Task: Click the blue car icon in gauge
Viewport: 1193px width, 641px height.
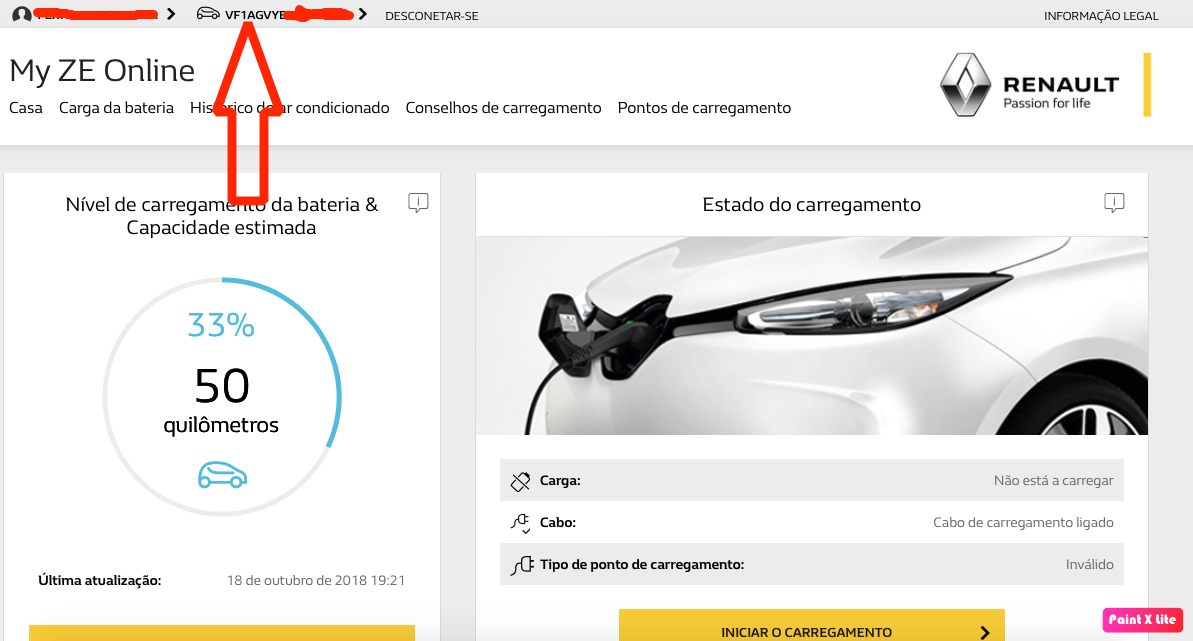Action: tap(222, 475)
